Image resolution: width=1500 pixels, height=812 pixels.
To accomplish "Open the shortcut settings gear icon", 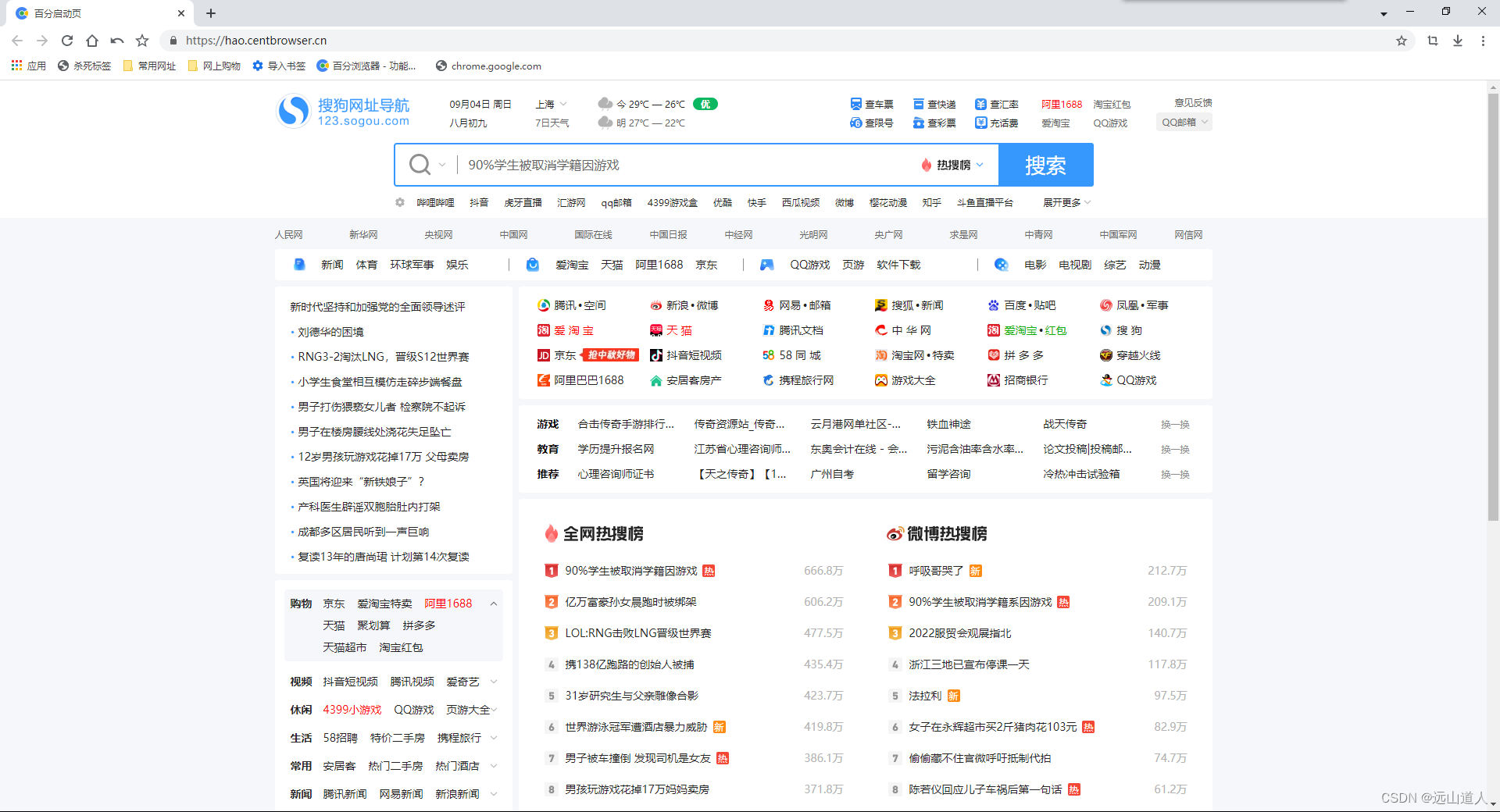I will click(400, 202).
